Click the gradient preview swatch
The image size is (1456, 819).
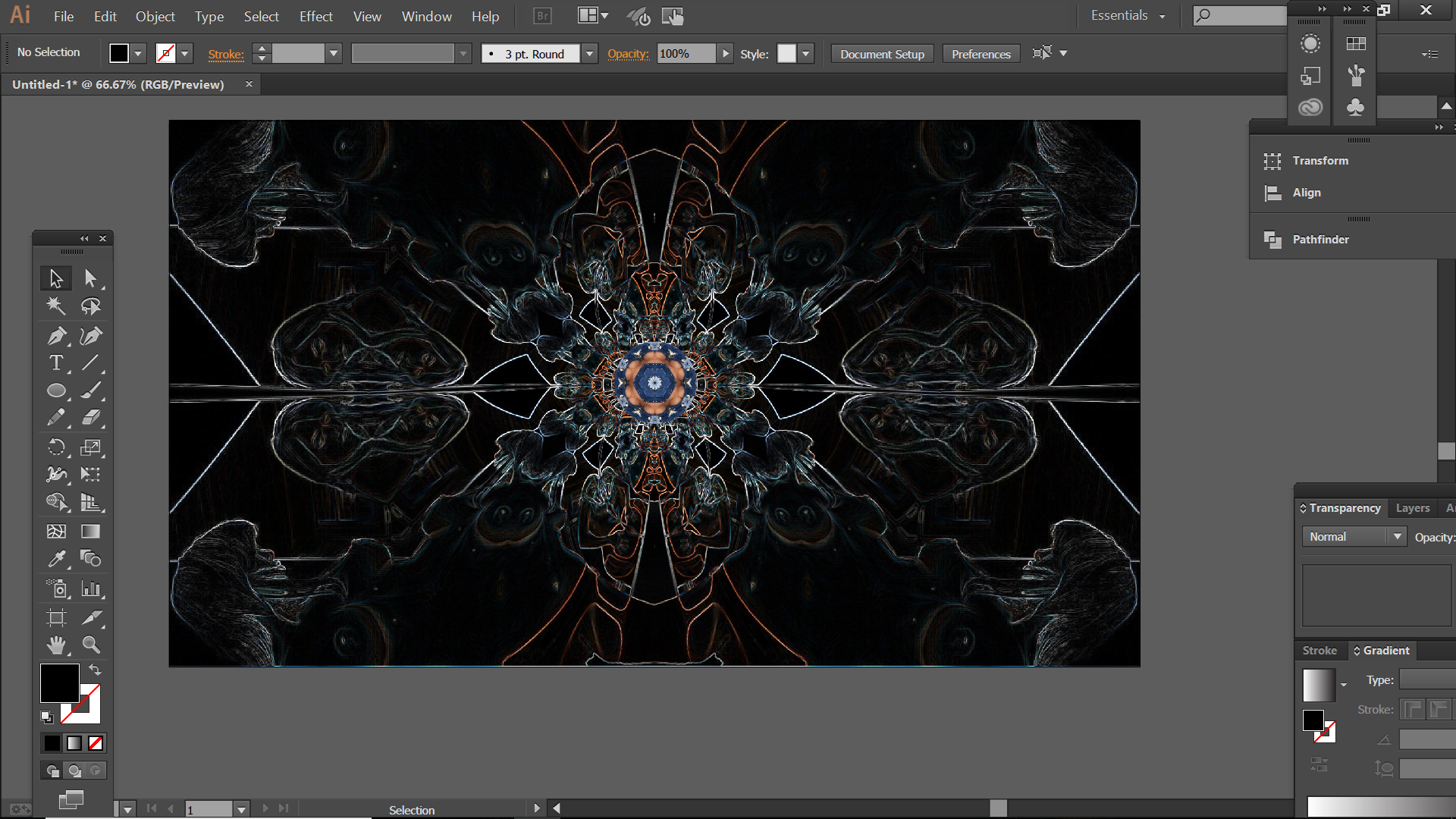click(x=1319, y=686)
